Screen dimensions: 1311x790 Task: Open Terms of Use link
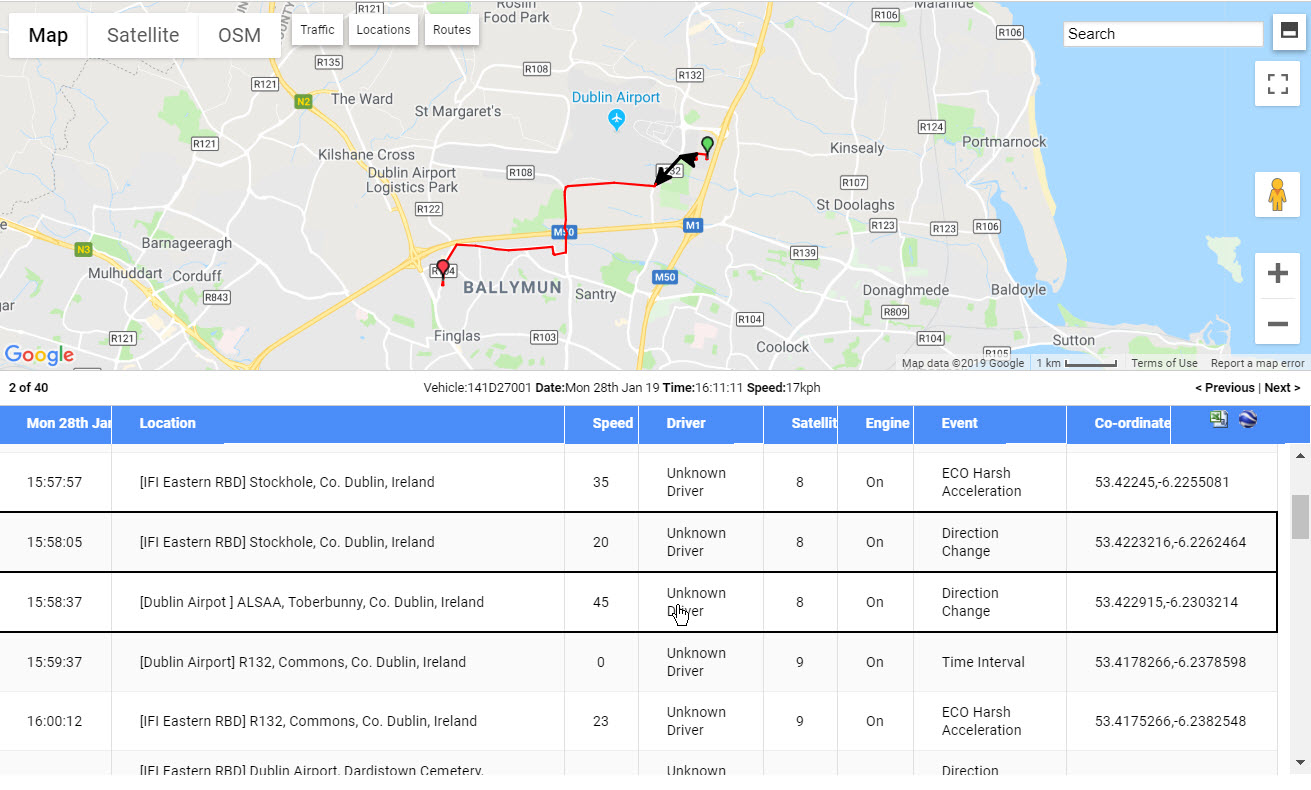tap(1164, 363)
